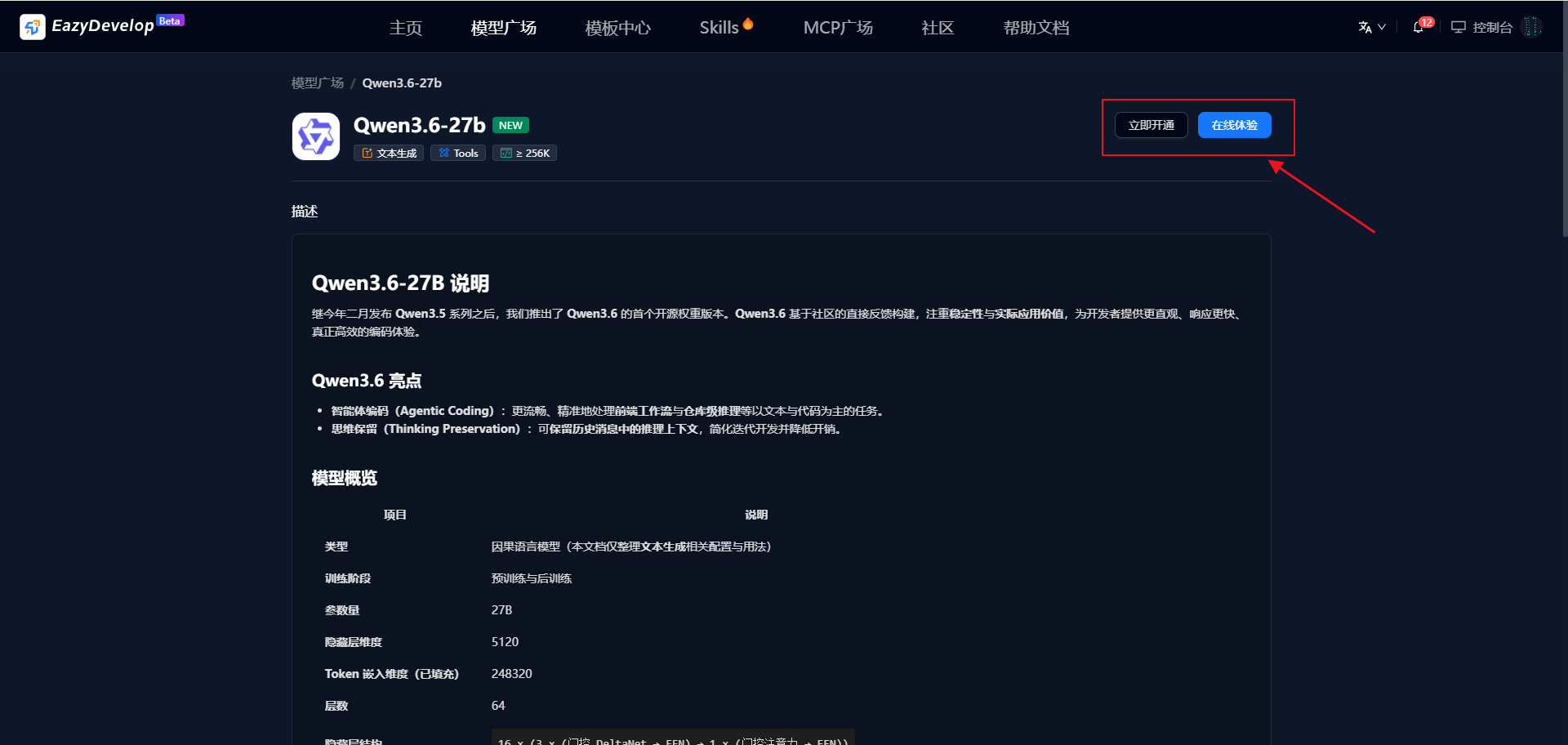The width and height of the screenshot is (1568, 745).
Task: Click the 思维保留 (Thinking Preservation) bullet
Action: (587, 429)
